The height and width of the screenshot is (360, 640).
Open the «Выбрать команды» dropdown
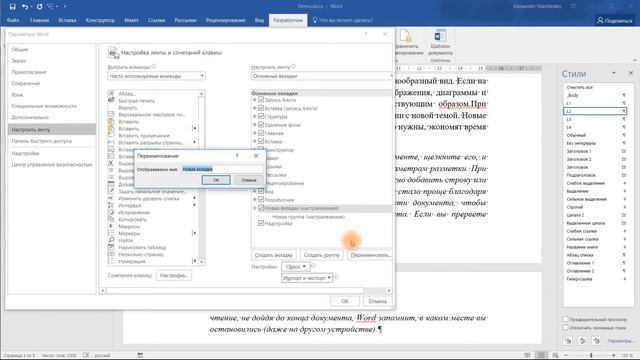pos(156,76)
